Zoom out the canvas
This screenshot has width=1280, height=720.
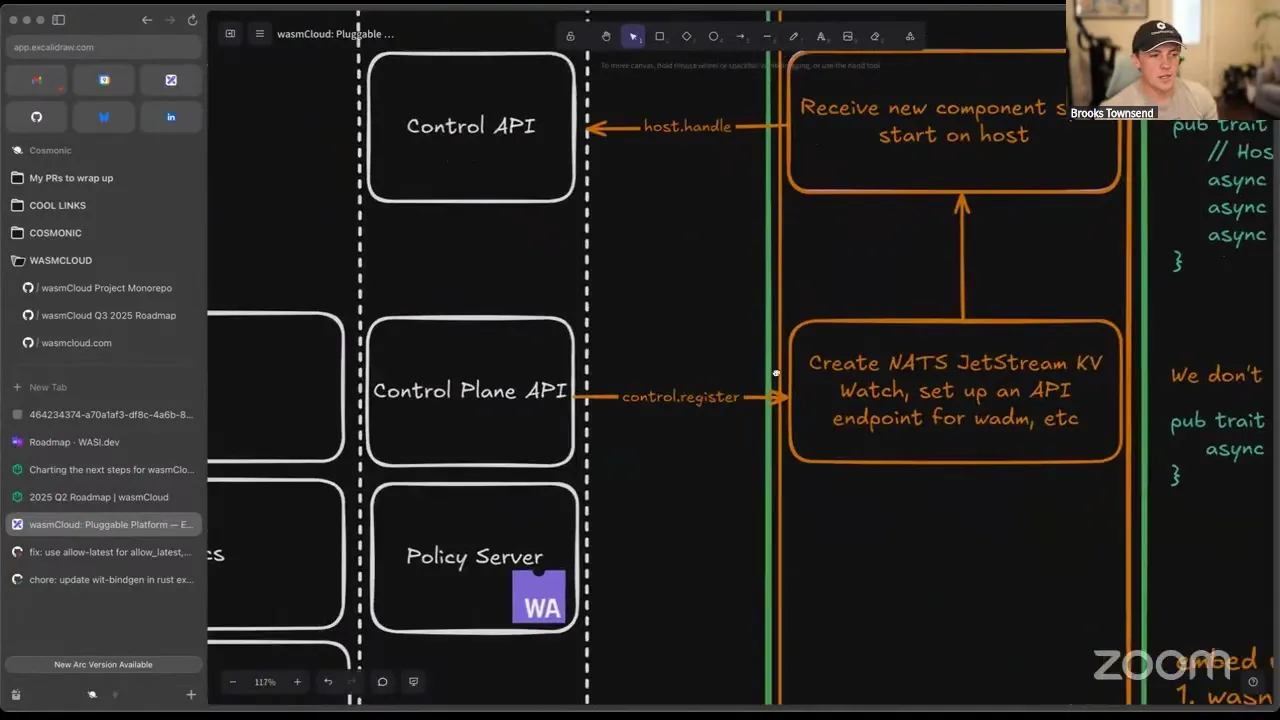[233, 682]
